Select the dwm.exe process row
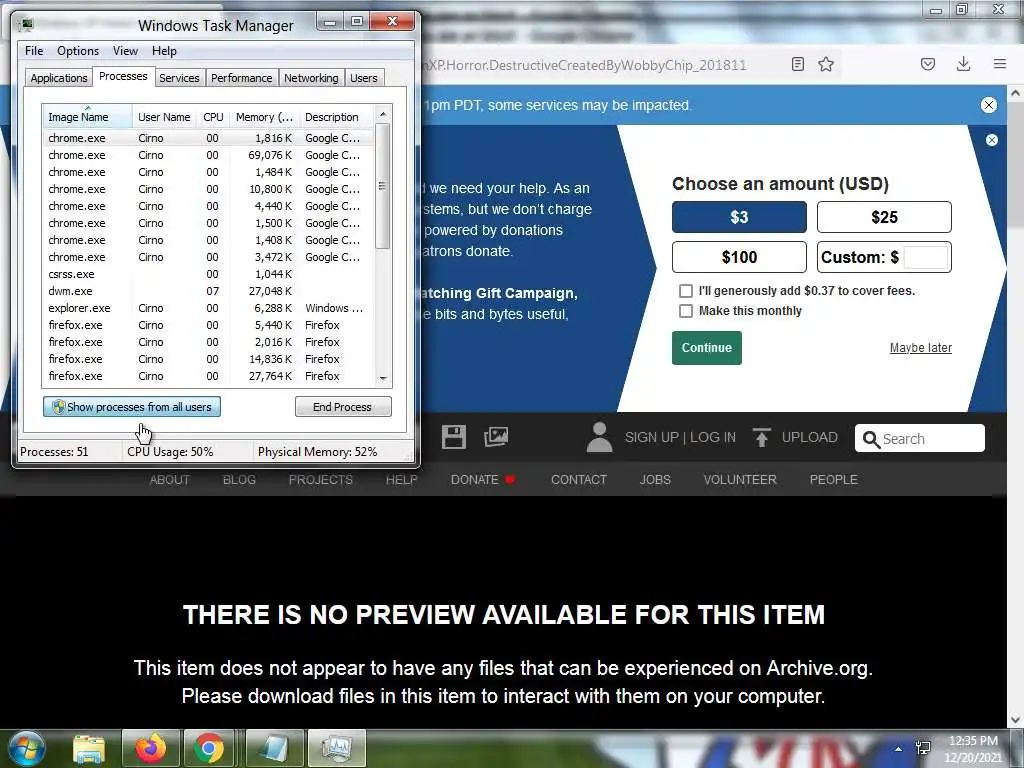Viewport: 1024px width, 768px height. 208,291
